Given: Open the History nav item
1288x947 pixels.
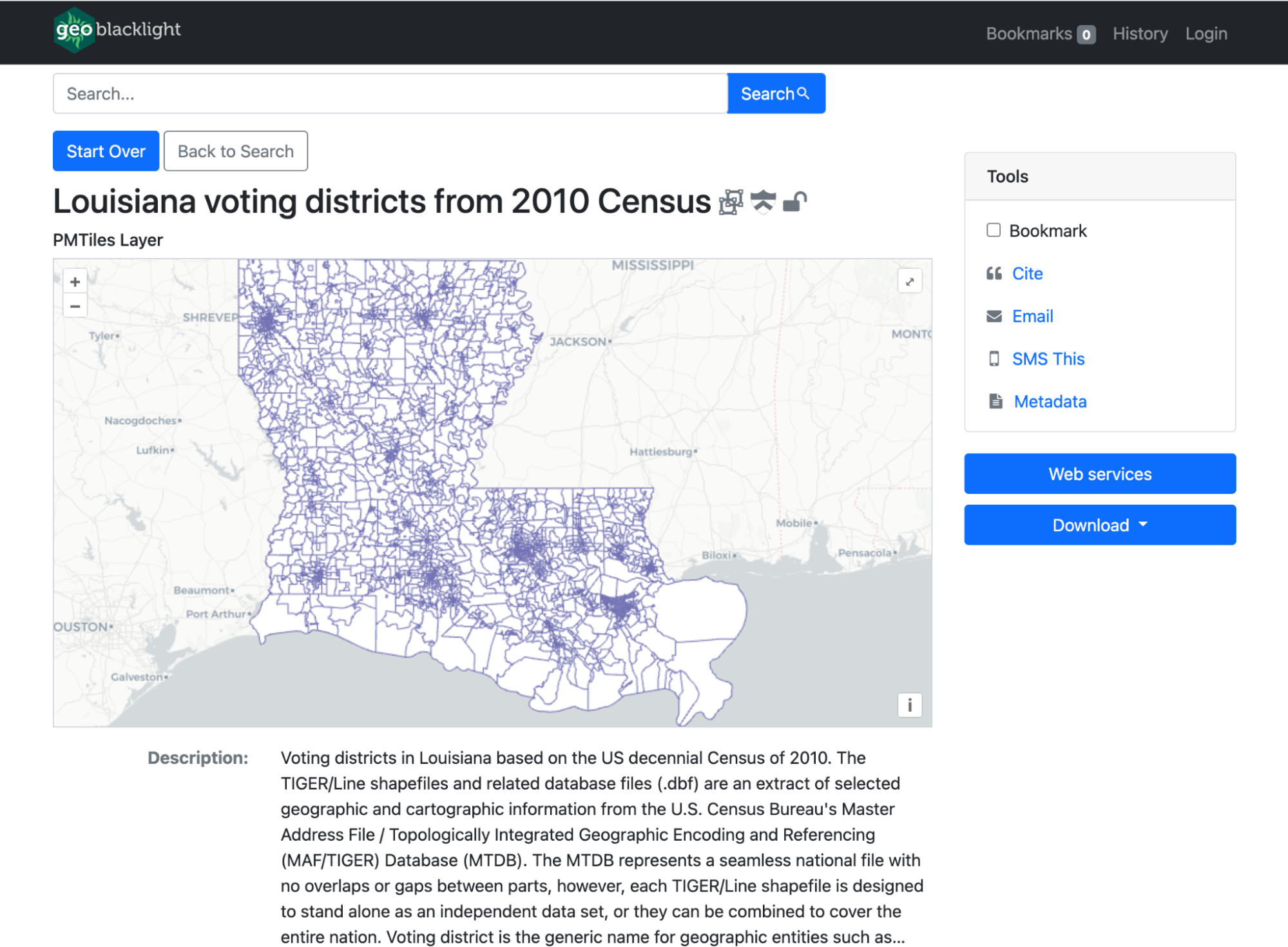Looking at the screenshot, I should point(1139,34).
